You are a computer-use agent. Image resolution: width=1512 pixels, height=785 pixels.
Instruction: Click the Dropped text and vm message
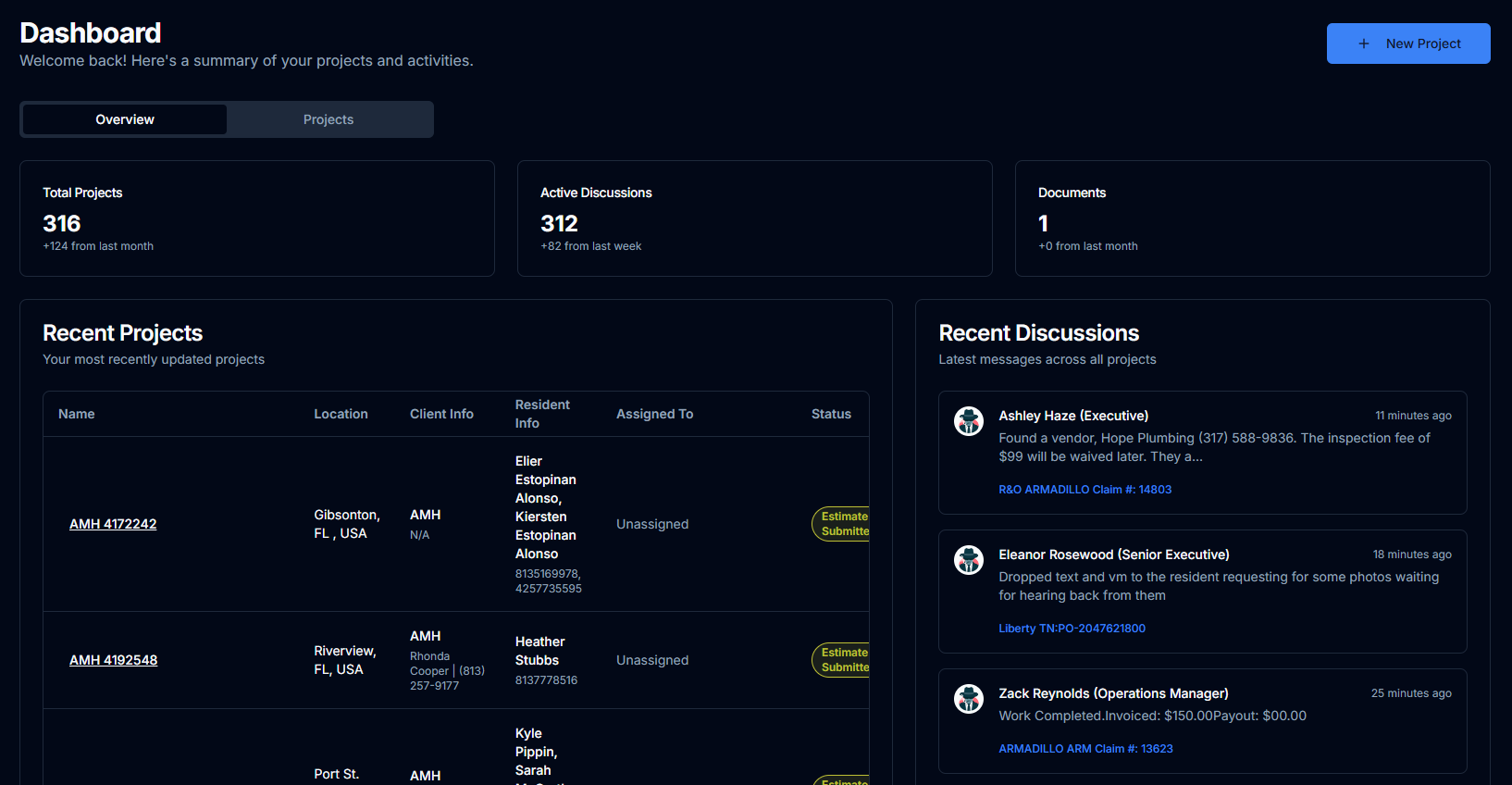1219,586
